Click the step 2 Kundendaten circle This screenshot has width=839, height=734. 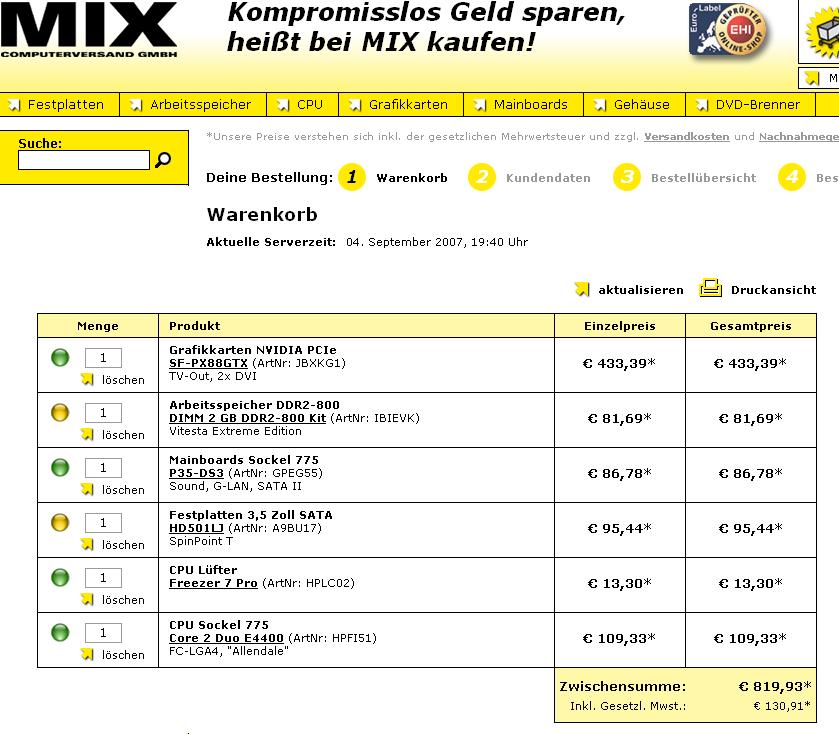point(482,177)
